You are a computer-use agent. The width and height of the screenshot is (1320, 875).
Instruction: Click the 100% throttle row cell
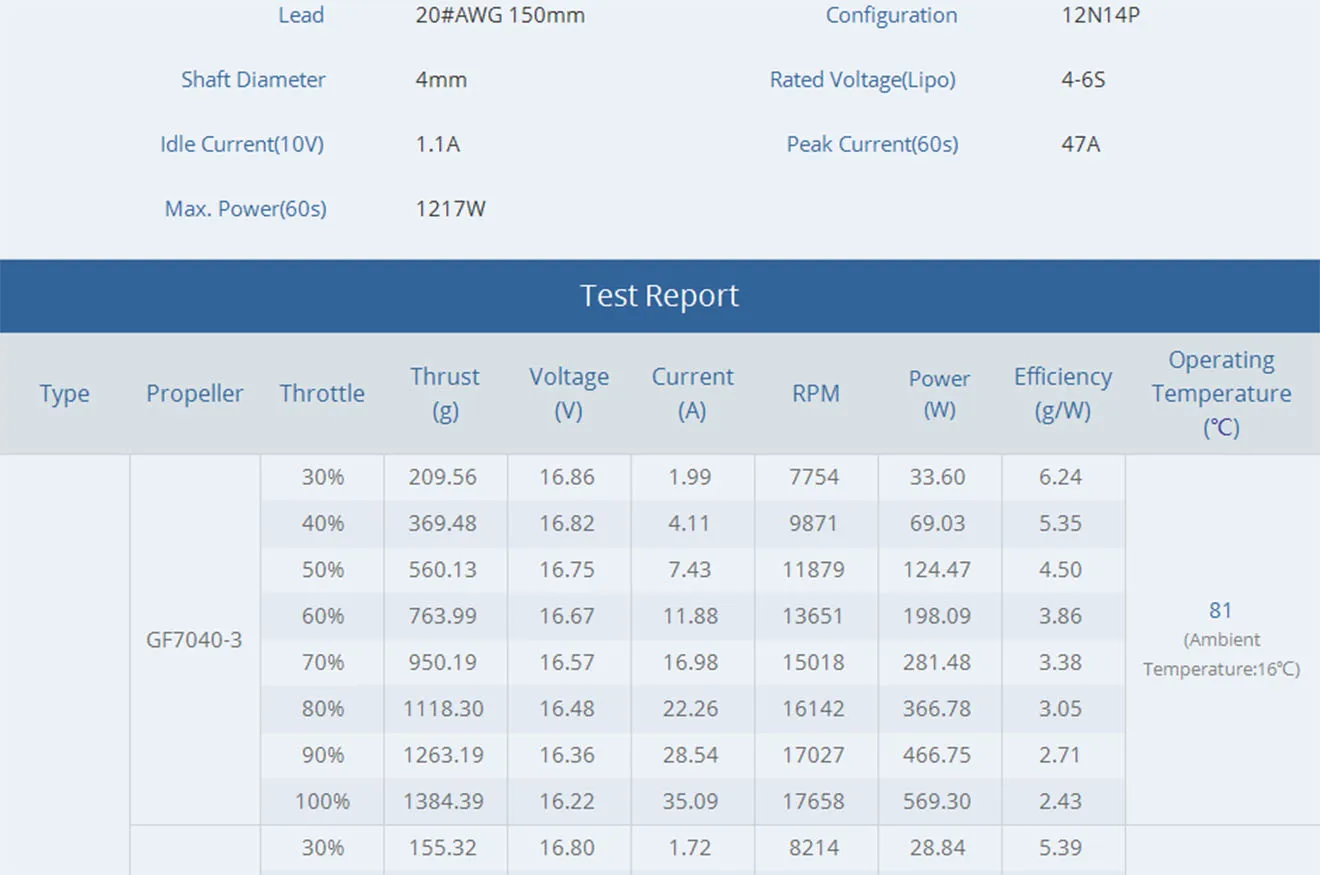point(322,801)
